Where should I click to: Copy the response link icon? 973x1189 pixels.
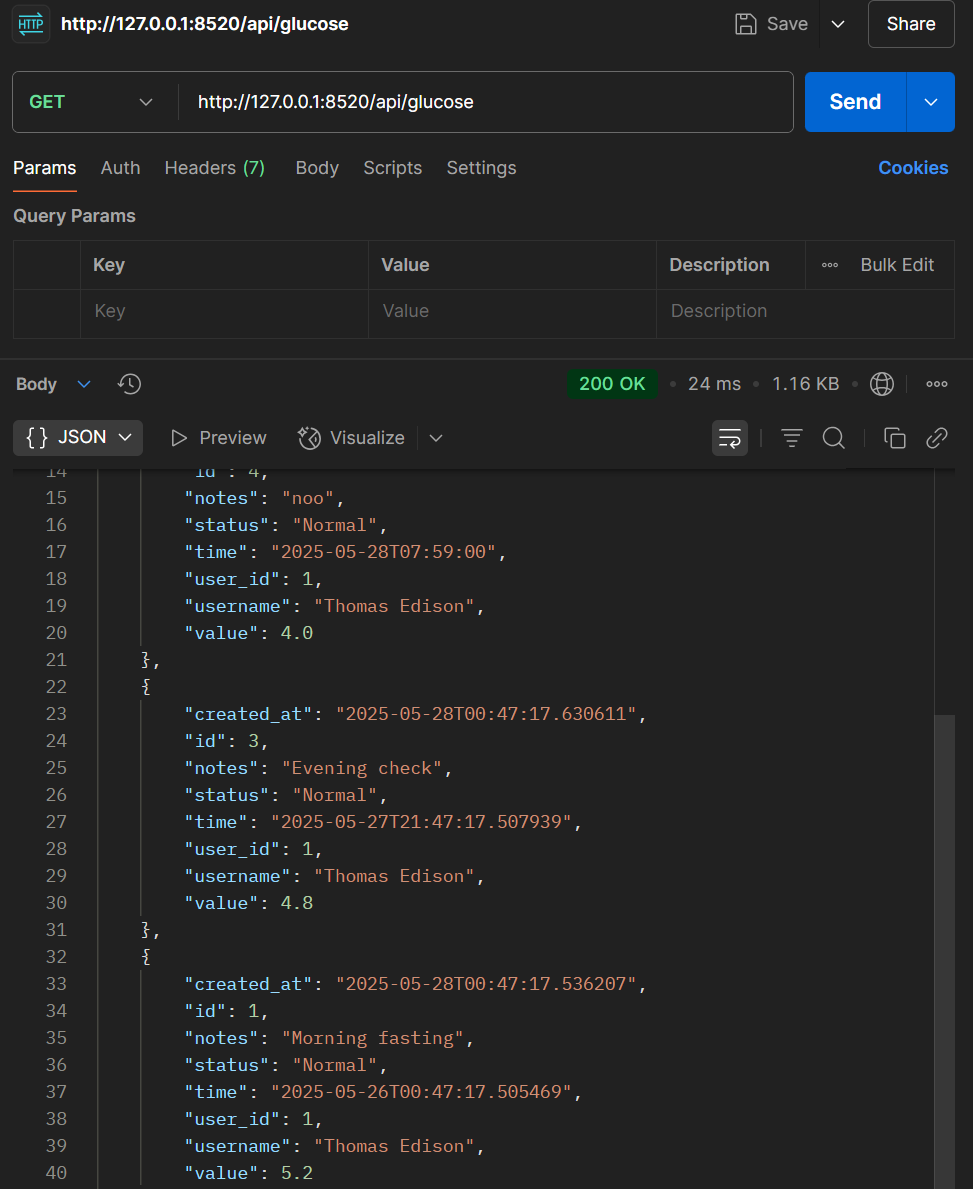coord(937,438)
